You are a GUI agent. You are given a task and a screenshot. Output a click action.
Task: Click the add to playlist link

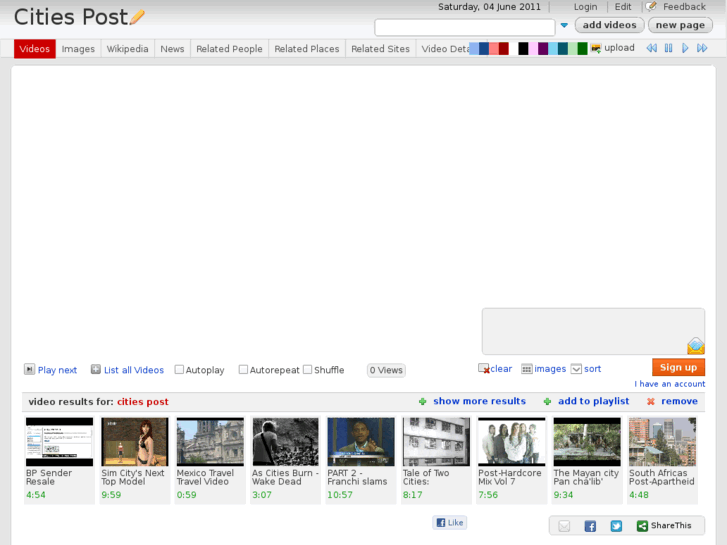tap(593, 401)
